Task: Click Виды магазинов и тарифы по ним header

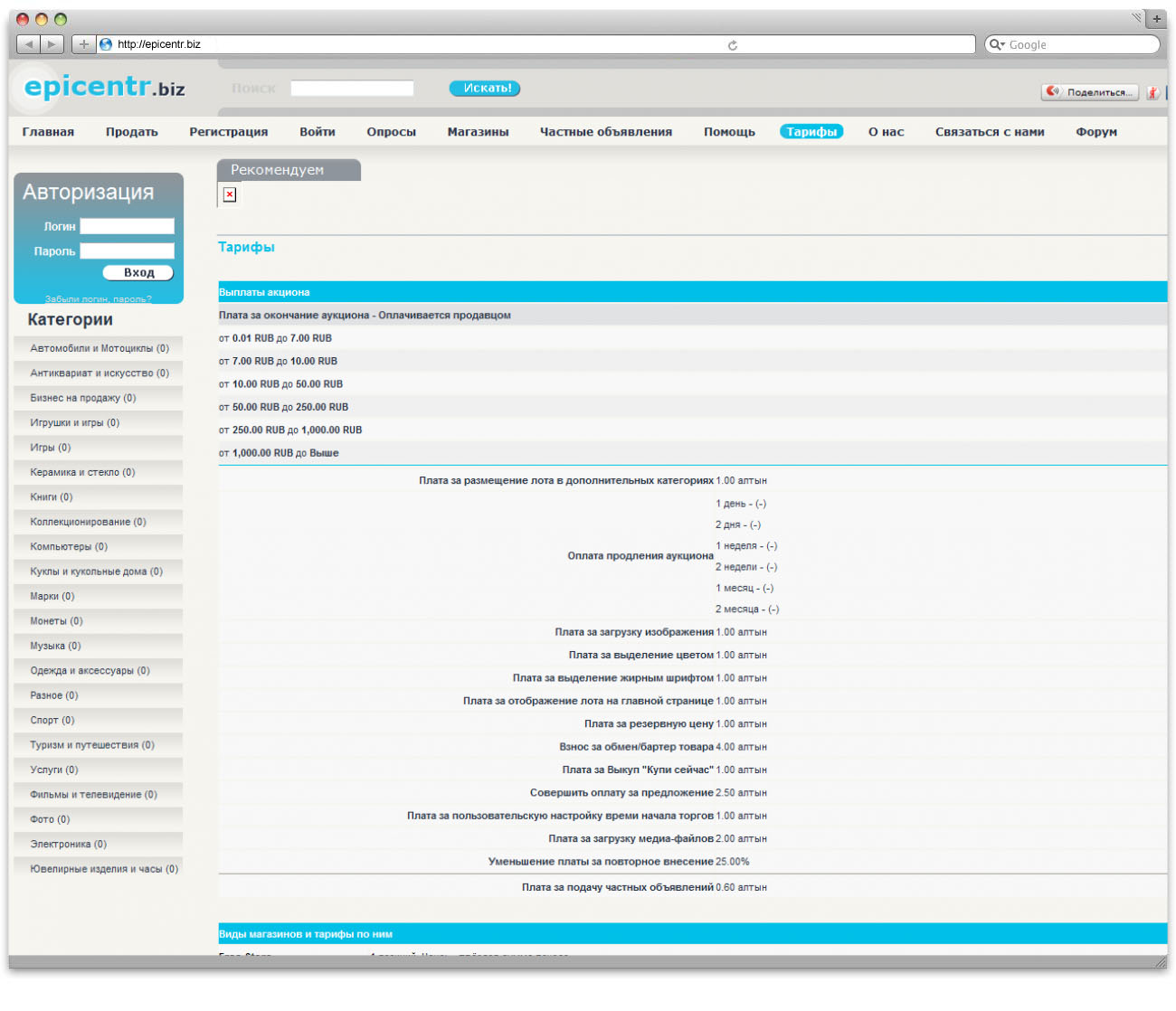Action: pos(692,934)
